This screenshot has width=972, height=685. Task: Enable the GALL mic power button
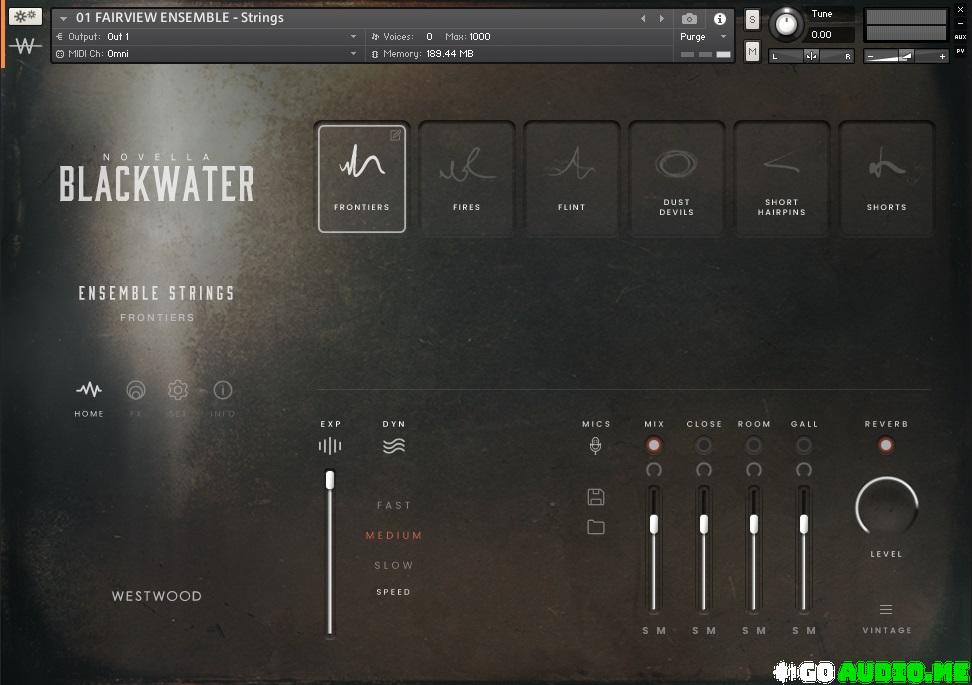point(804,444)
